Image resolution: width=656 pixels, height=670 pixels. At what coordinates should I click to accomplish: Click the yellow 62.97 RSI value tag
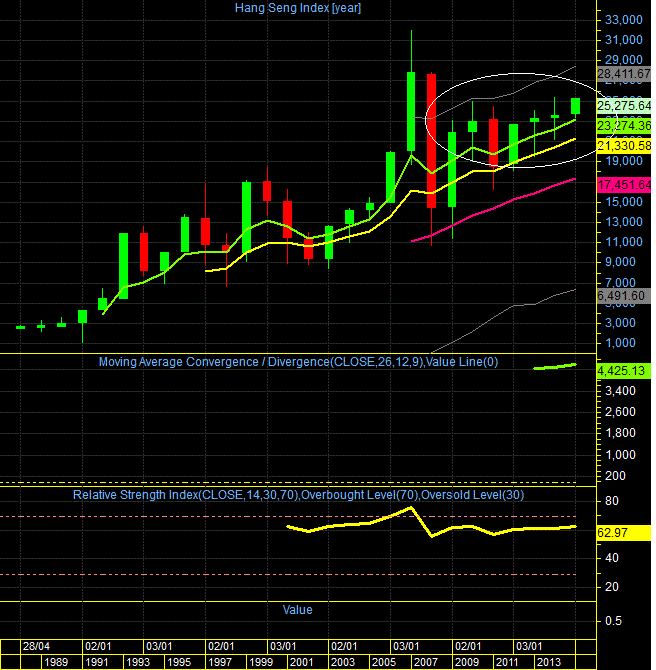coord(624,533)
